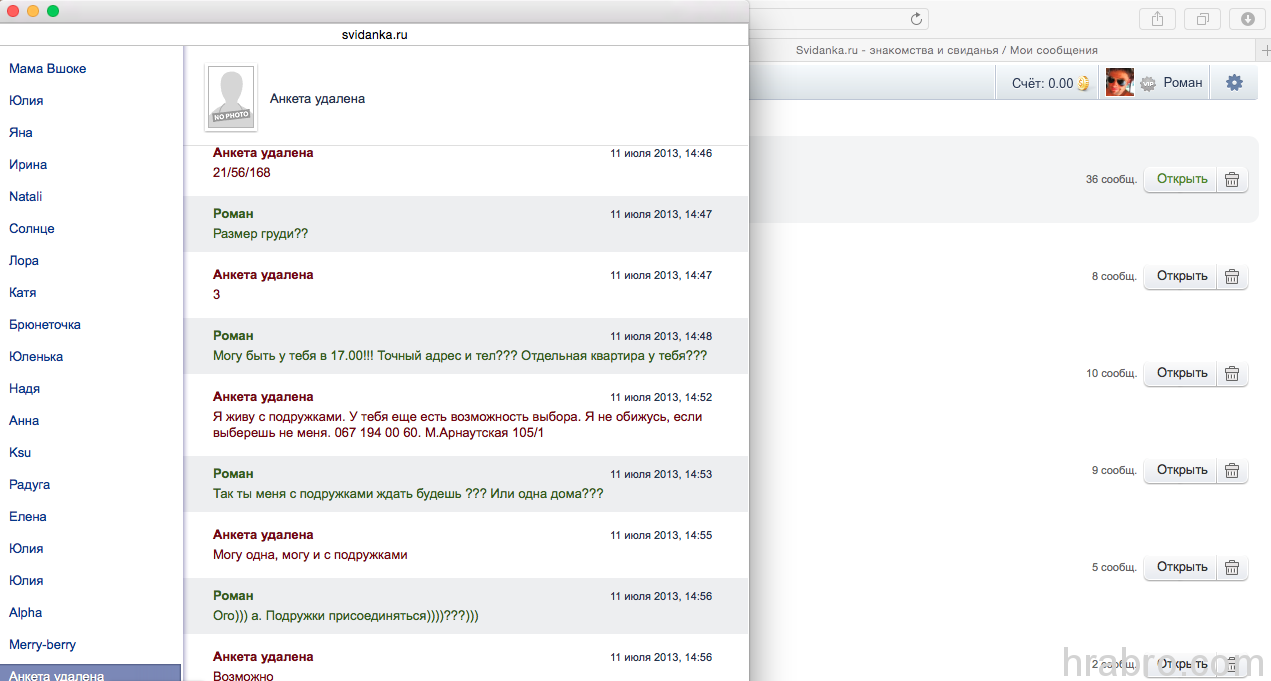Click the Safari share icon
The image size is (1271, 681).
tap(1156, 19)
